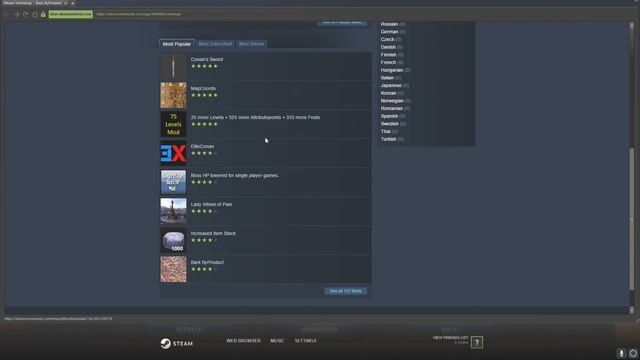Open the EliteConan EX thumbnail
640x360 pixels.
click(173, 153)
